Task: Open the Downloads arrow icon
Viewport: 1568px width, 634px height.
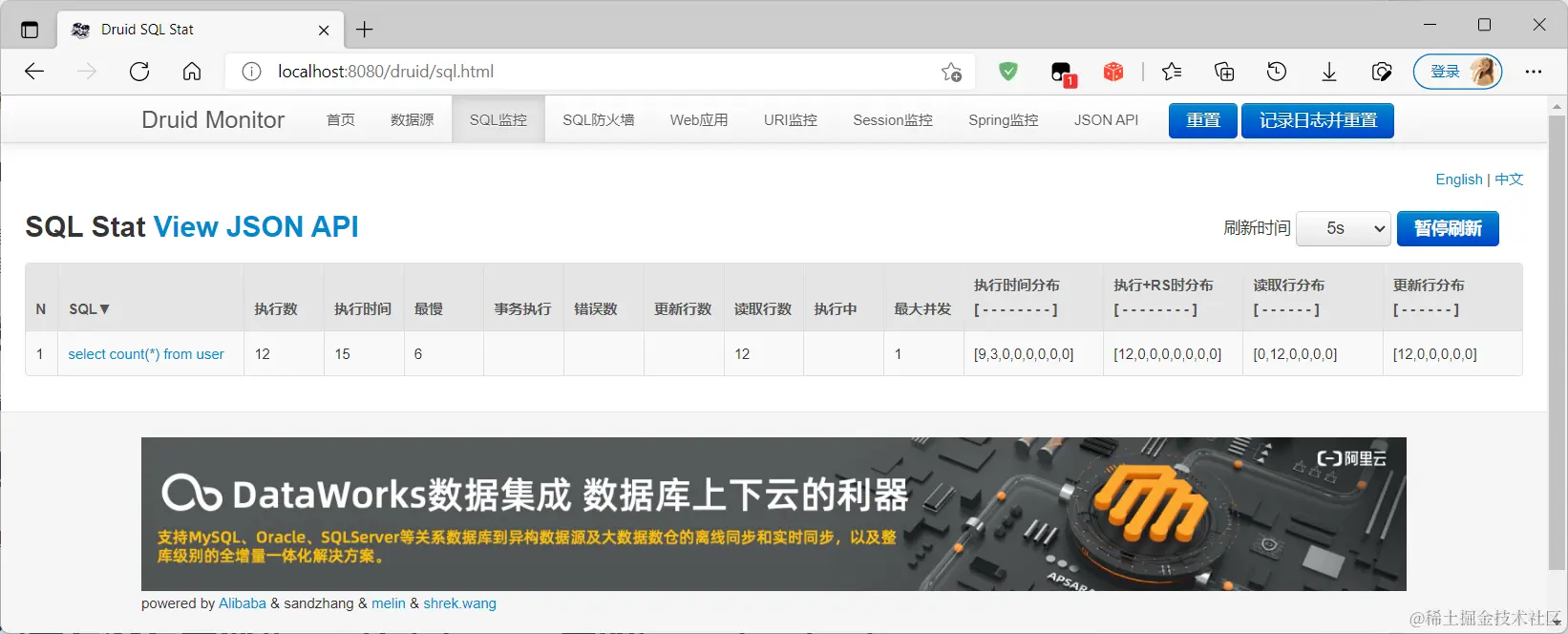Action: [1329, 72]
